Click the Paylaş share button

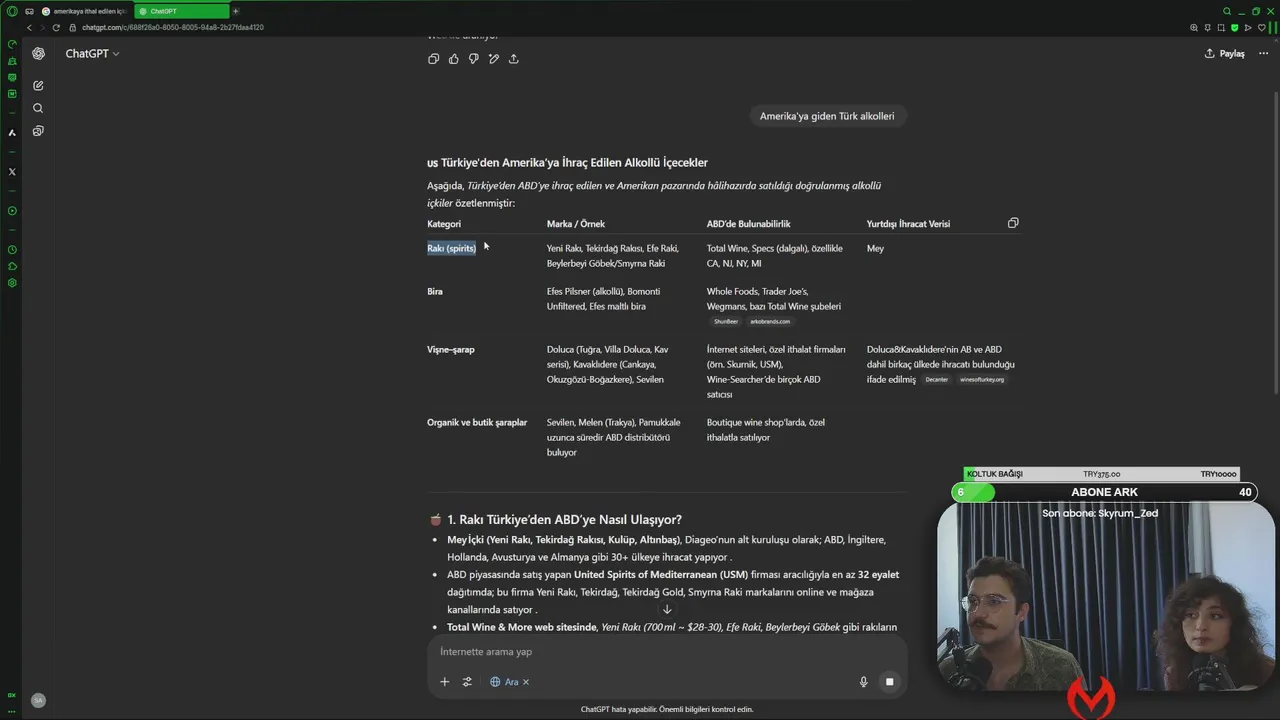(1225, 54)
